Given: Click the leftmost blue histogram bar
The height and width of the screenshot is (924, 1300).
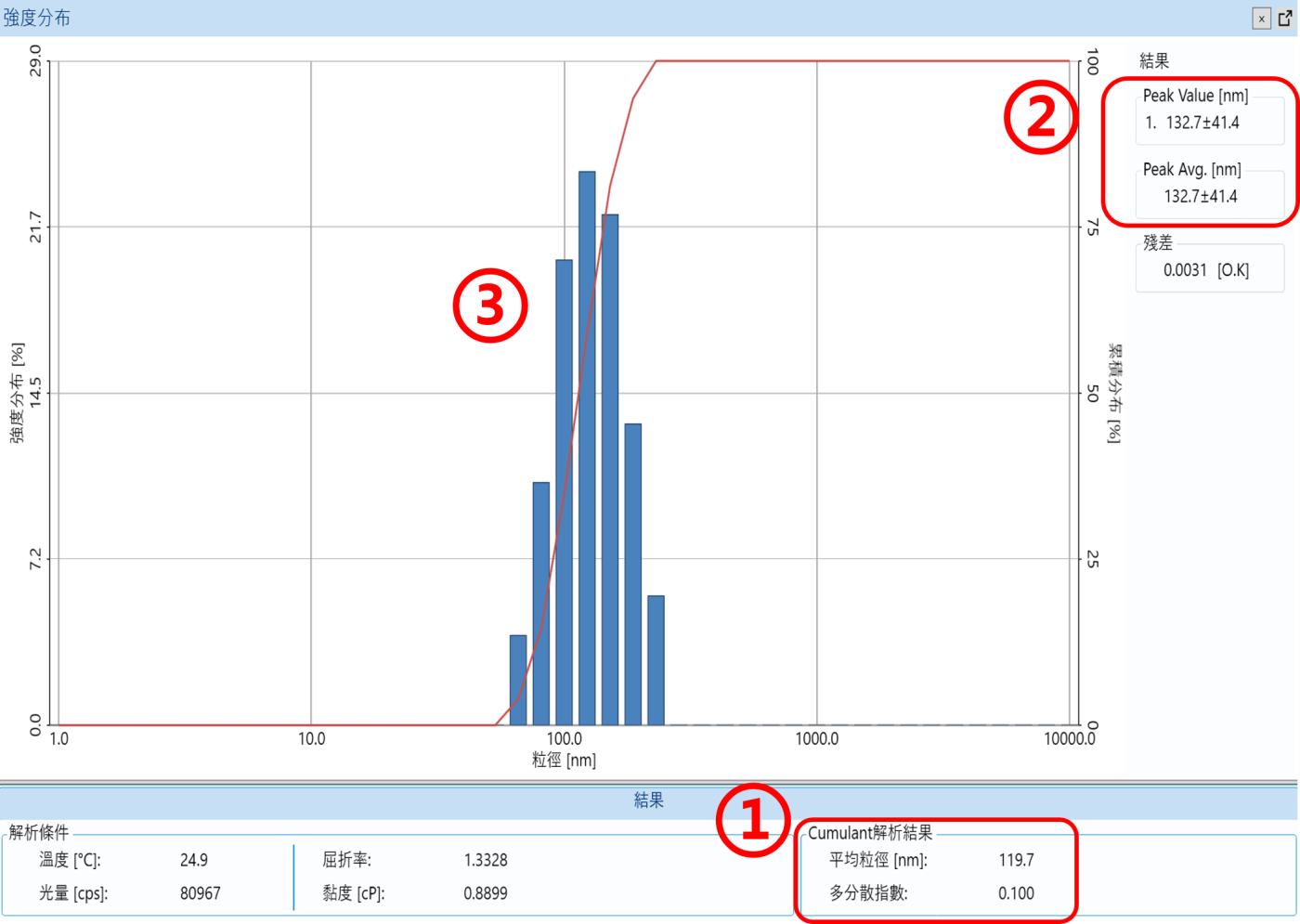Looking at the screenshot, I should click(518, 680).
